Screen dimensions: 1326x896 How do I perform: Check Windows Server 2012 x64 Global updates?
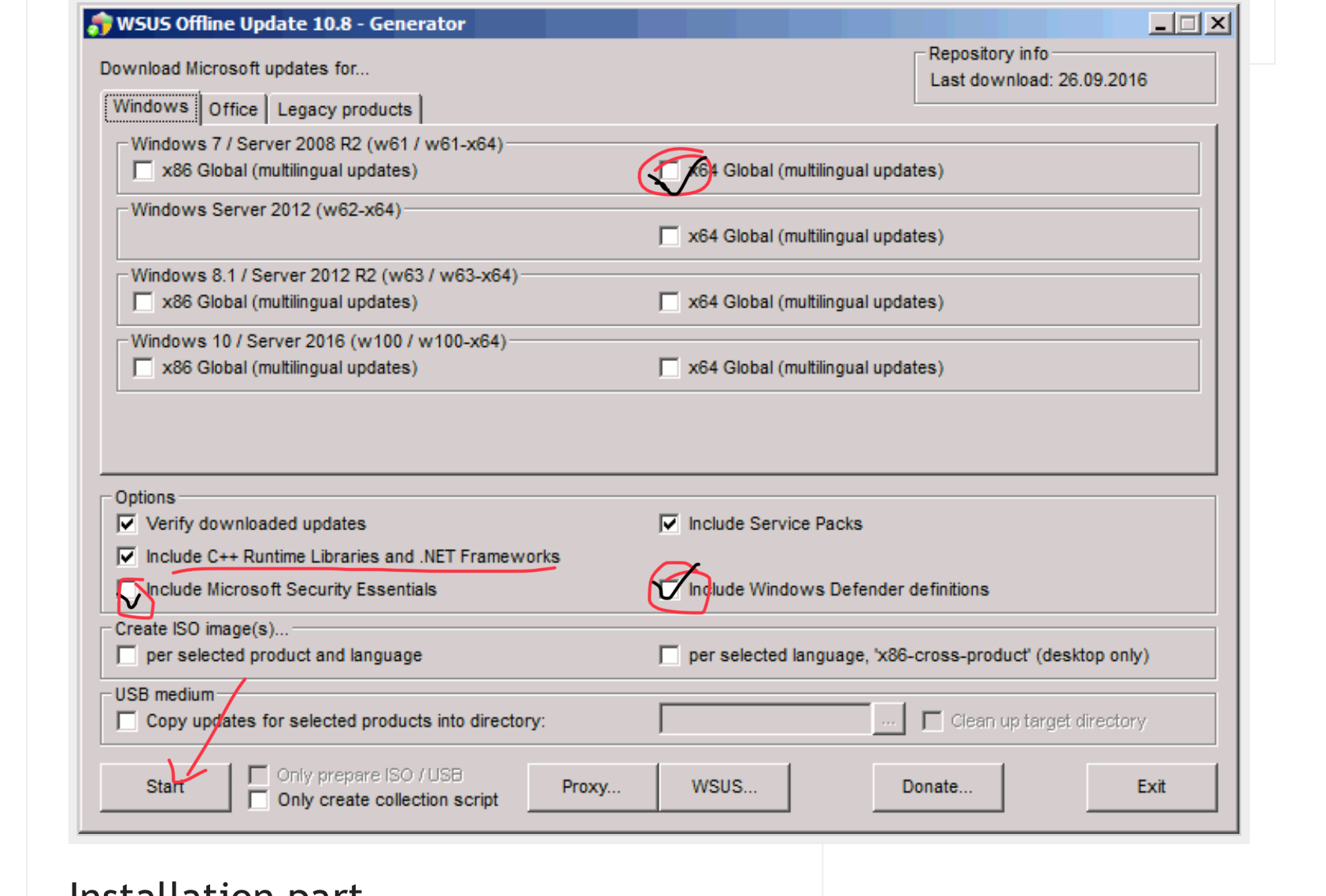tap(670, 236)
